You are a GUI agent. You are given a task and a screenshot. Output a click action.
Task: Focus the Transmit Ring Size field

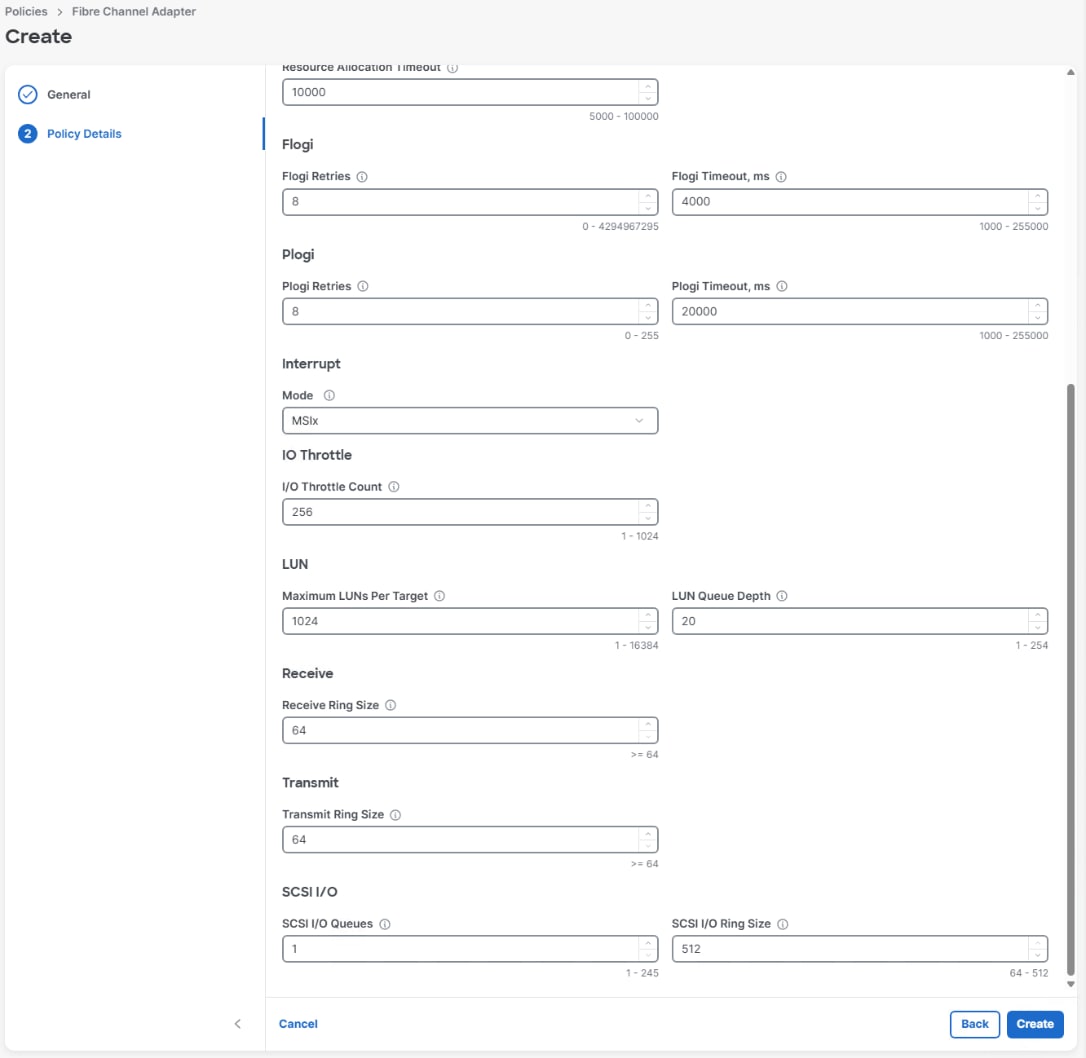point(470,840)
